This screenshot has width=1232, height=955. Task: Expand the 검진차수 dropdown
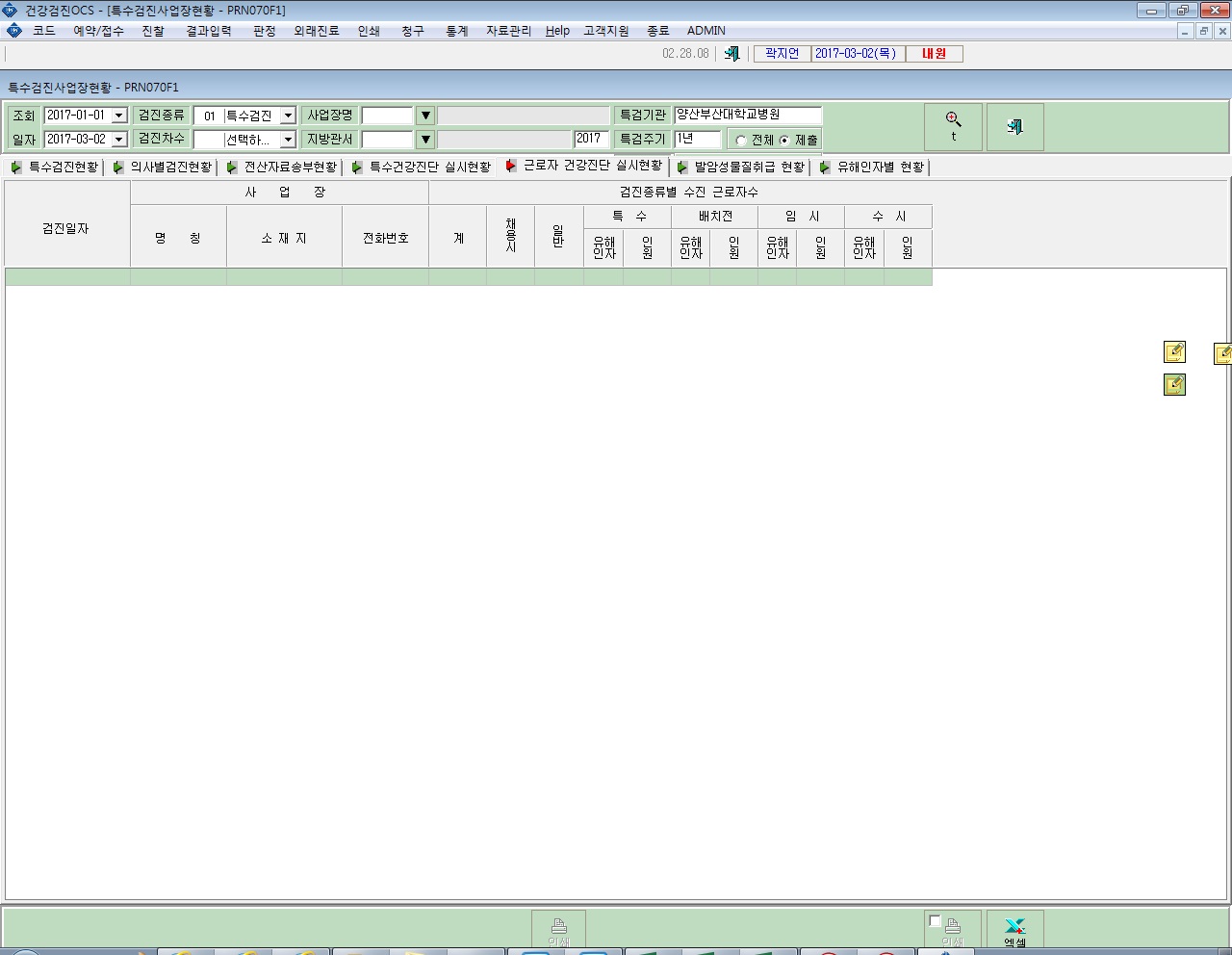click(288, 140)
